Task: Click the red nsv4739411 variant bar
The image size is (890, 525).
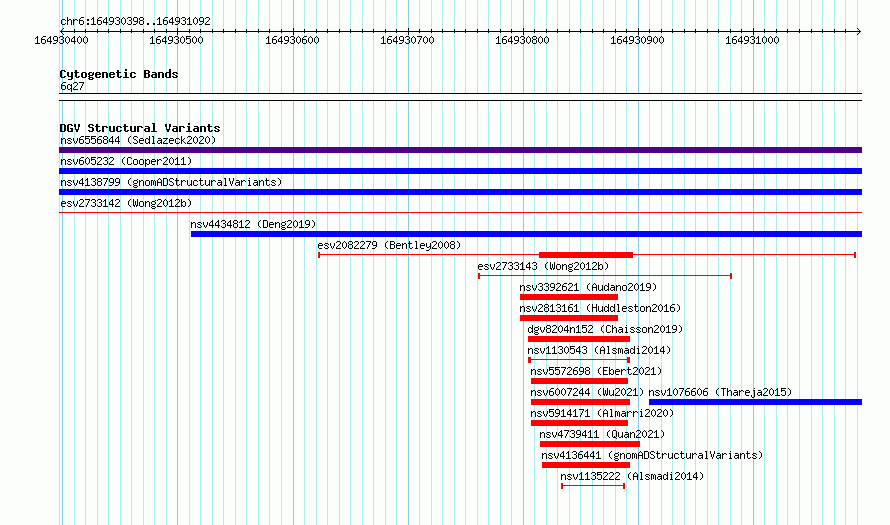Action: [590, 444]
